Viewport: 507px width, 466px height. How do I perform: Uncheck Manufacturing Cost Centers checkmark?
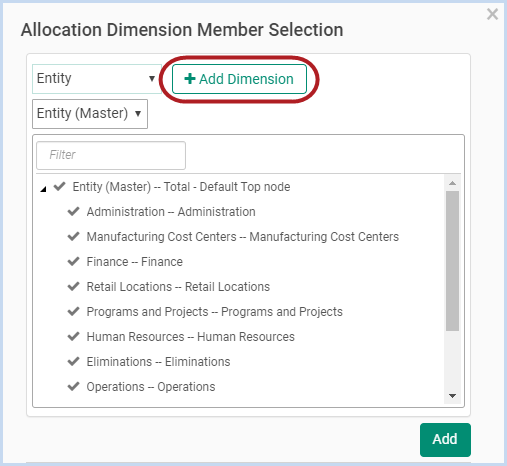[x=73, y=236]
